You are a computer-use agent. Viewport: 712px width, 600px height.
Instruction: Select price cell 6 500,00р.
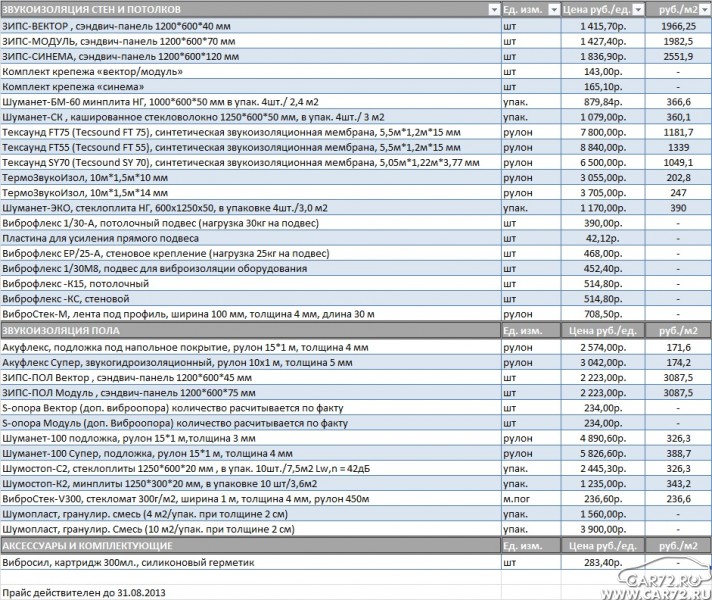[x=603, y=163]
